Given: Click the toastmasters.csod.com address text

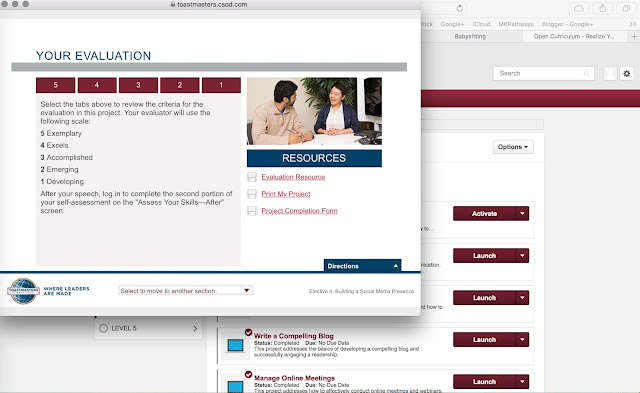Looking at the screenshot, I should (212, 4).
